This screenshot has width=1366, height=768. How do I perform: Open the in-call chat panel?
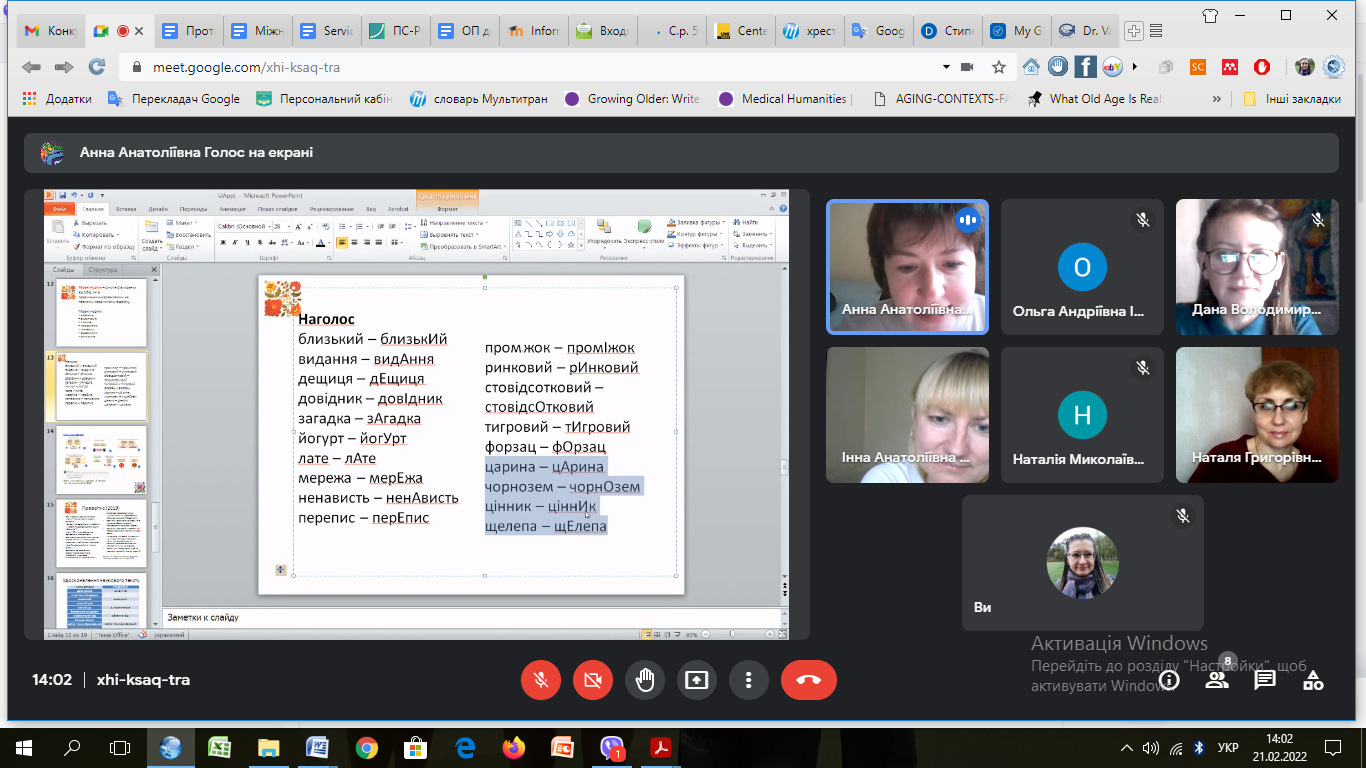point(1265,680)
